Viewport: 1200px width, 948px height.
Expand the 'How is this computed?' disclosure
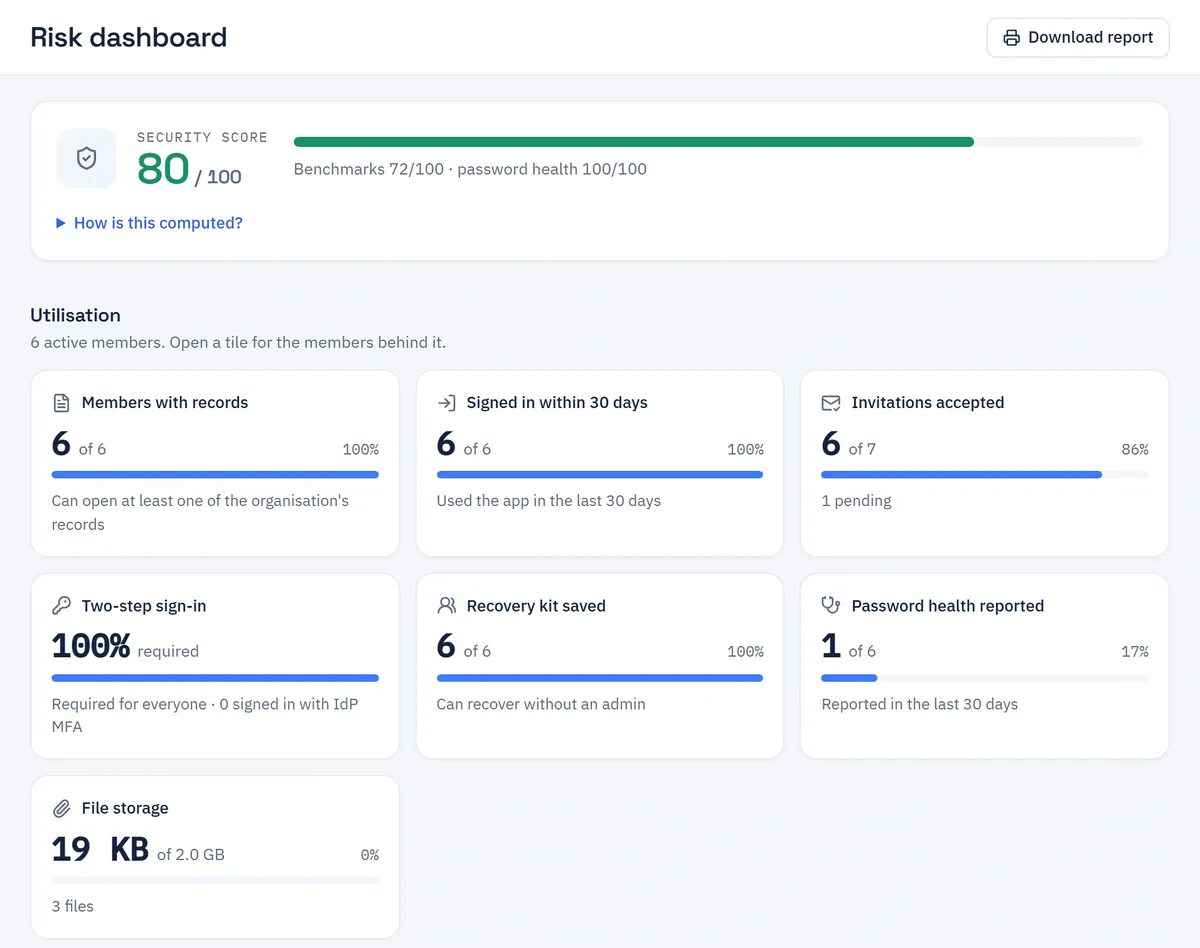tap(150, 223)
